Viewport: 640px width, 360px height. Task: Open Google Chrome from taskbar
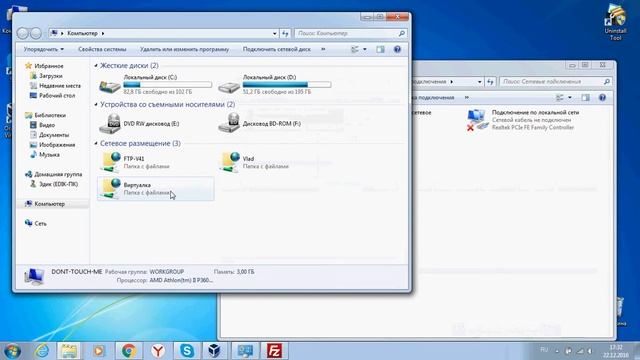pyautogui.click(x=129, y=351)
